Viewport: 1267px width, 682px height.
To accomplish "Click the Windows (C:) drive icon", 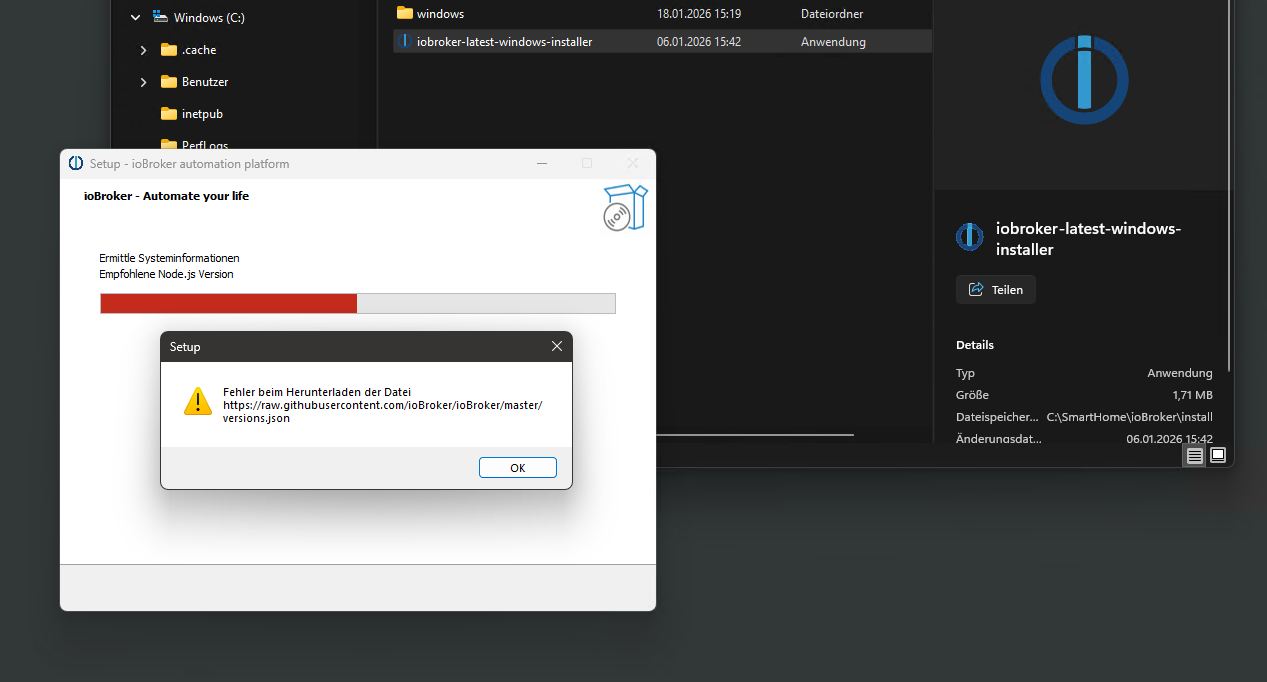I will pyautogui.click(x=160, y=17).
